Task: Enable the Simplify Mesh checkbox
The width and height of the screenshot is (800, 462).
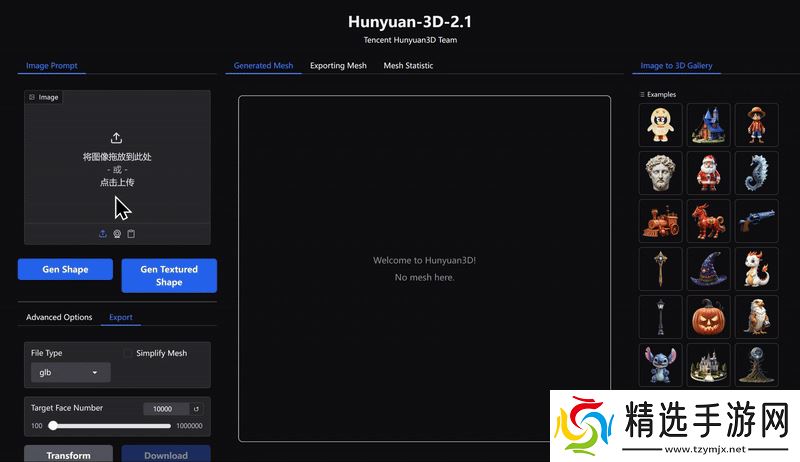Action: click(128, 353)
